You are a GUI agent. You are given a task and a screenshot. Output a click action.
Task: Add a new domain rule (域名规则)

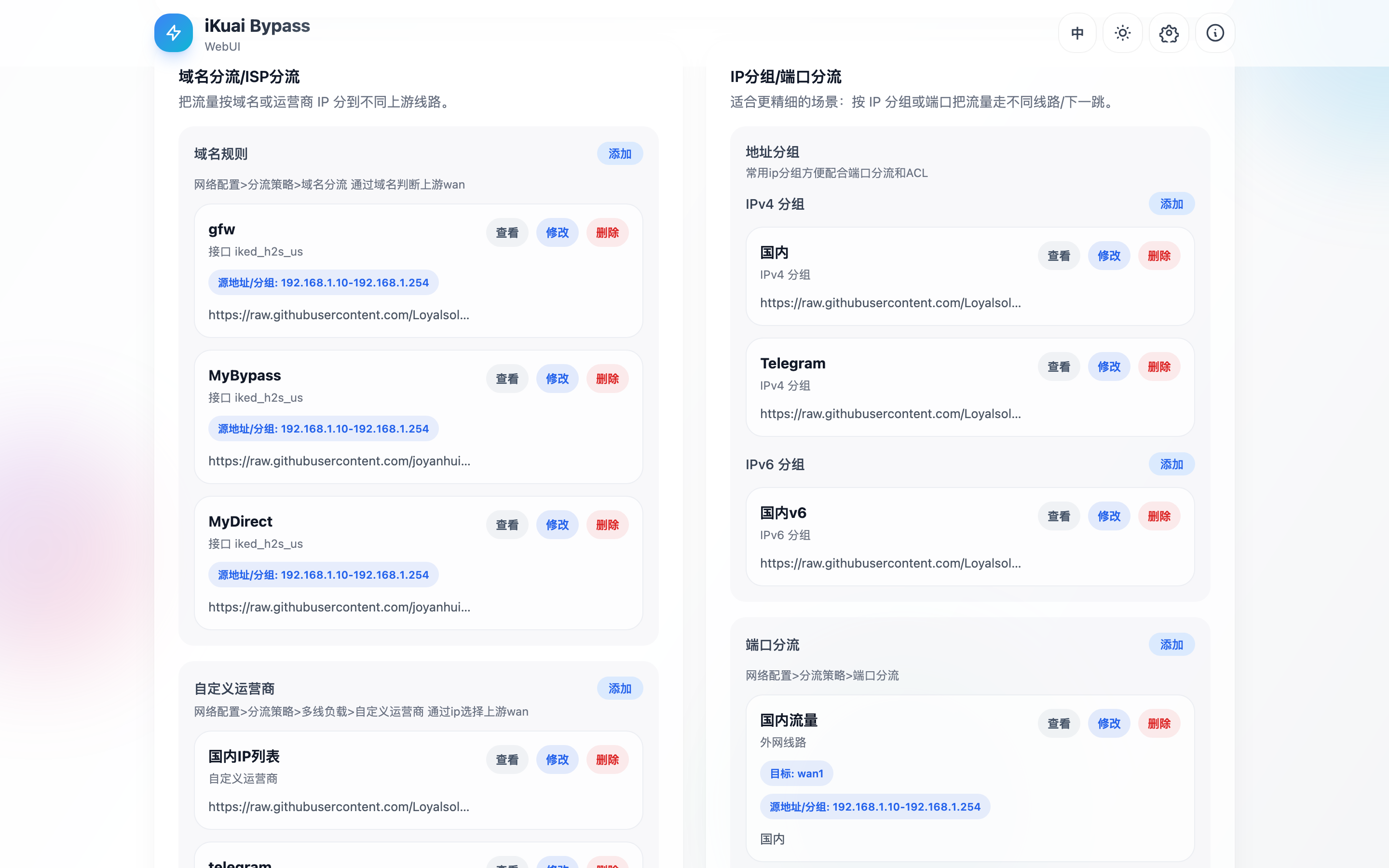click(x=619, y=154)
